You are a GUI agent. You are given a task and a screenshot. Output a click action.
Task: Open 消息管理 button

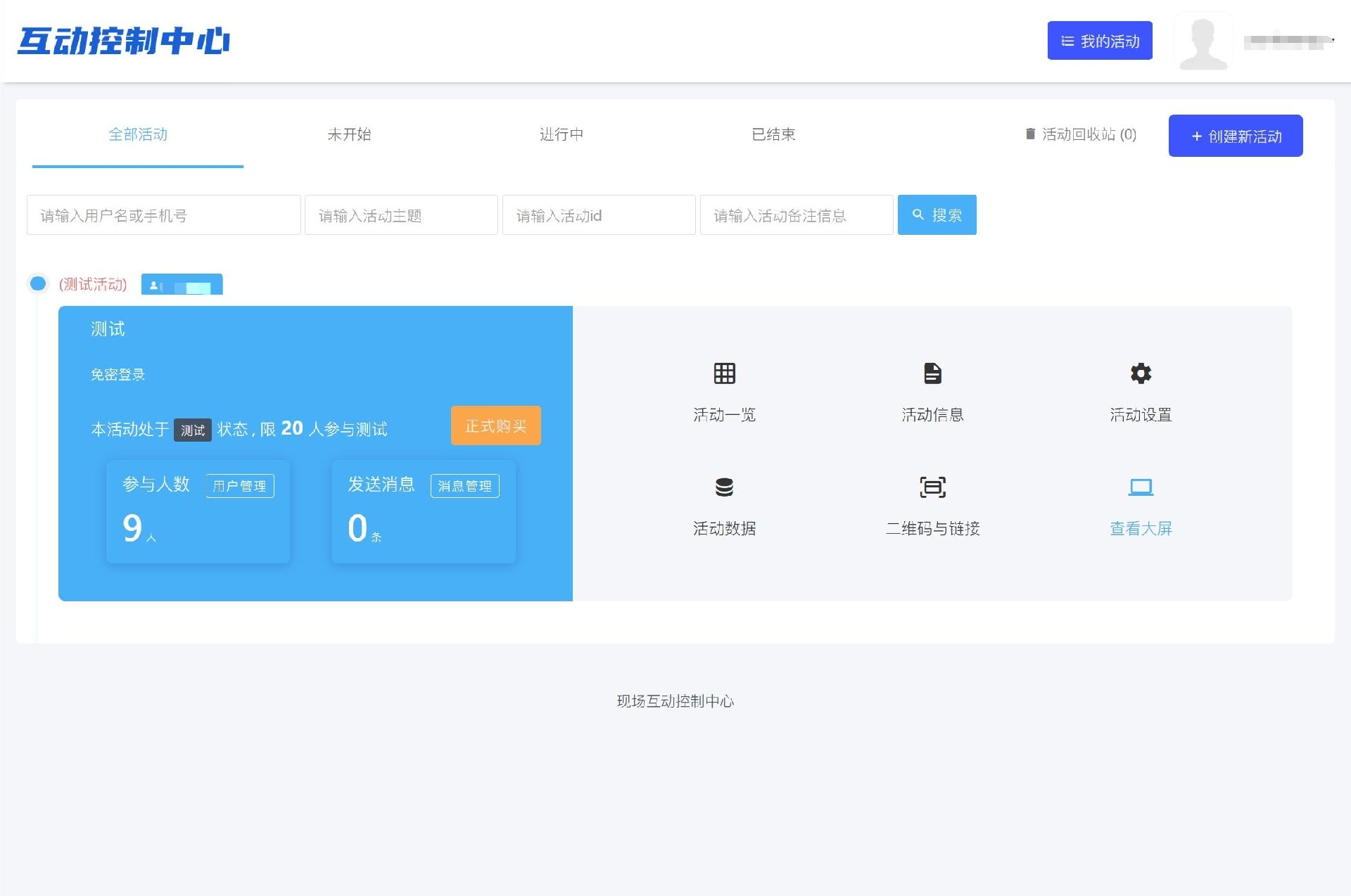tap(465, 486)
